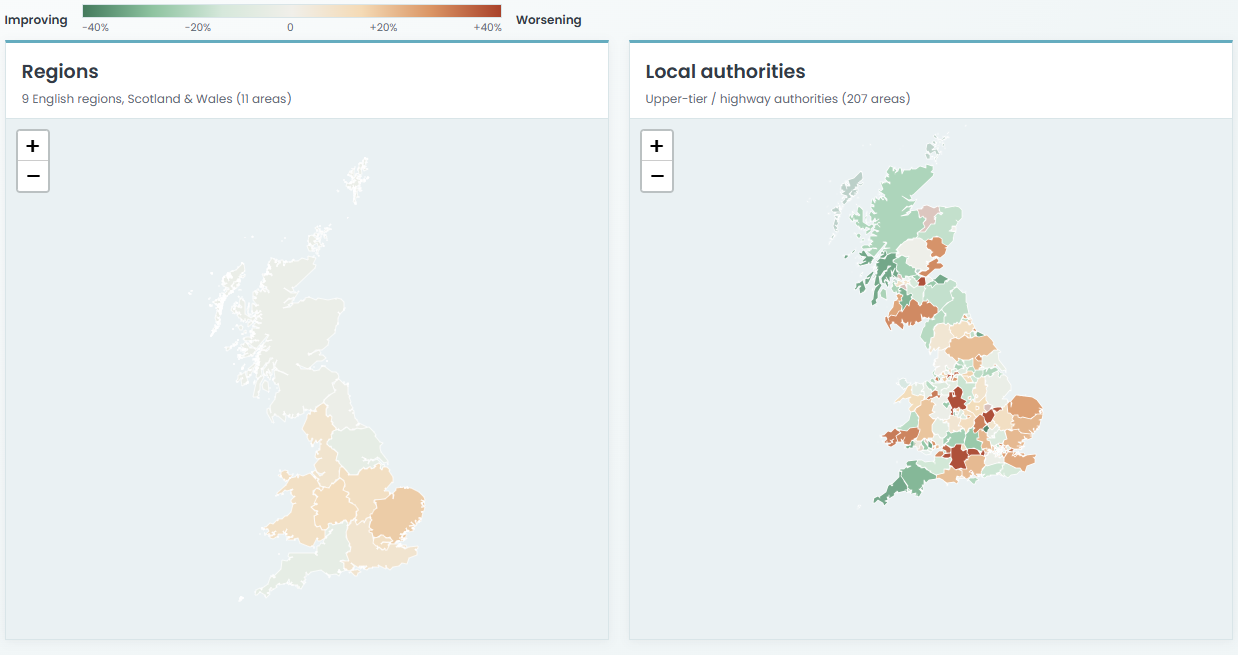Image resolution: width=1238 pixels, height=655 pixels.
Task: Click the "-20%" legend tick label
Action: (198, 27)
